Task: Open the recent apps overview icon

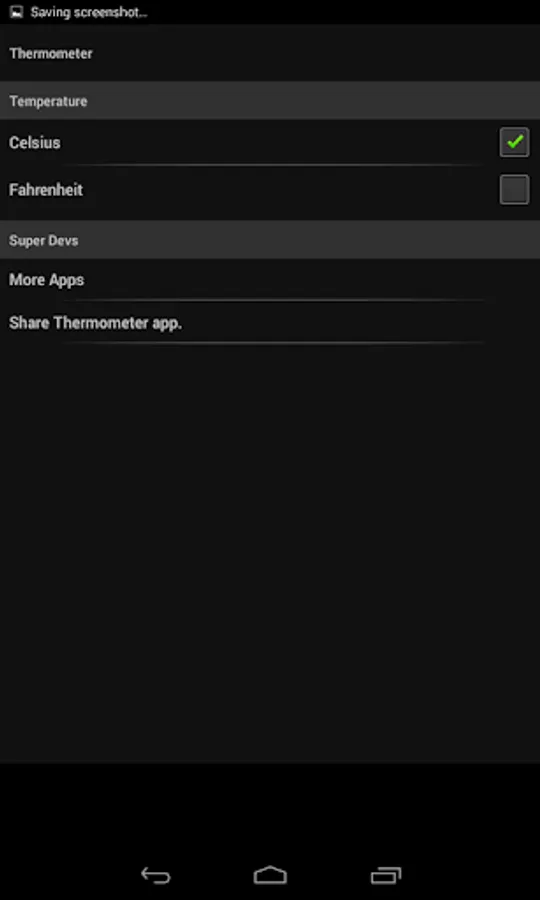Action: [386, 875]
